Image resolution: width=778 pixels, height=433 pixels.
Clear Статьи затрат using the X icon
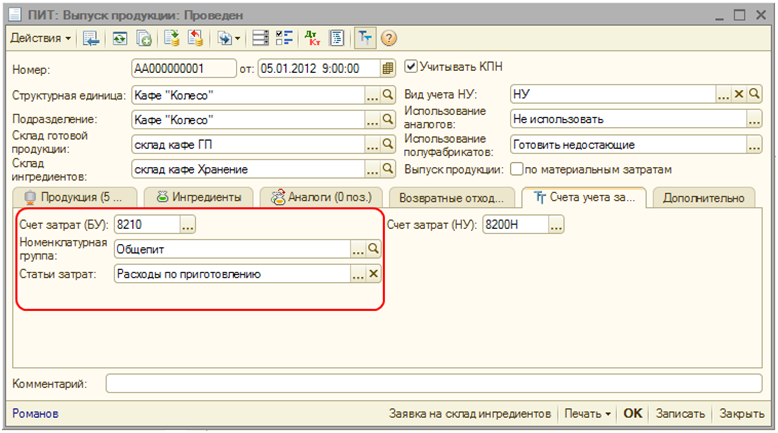click(x=373, y=274)
